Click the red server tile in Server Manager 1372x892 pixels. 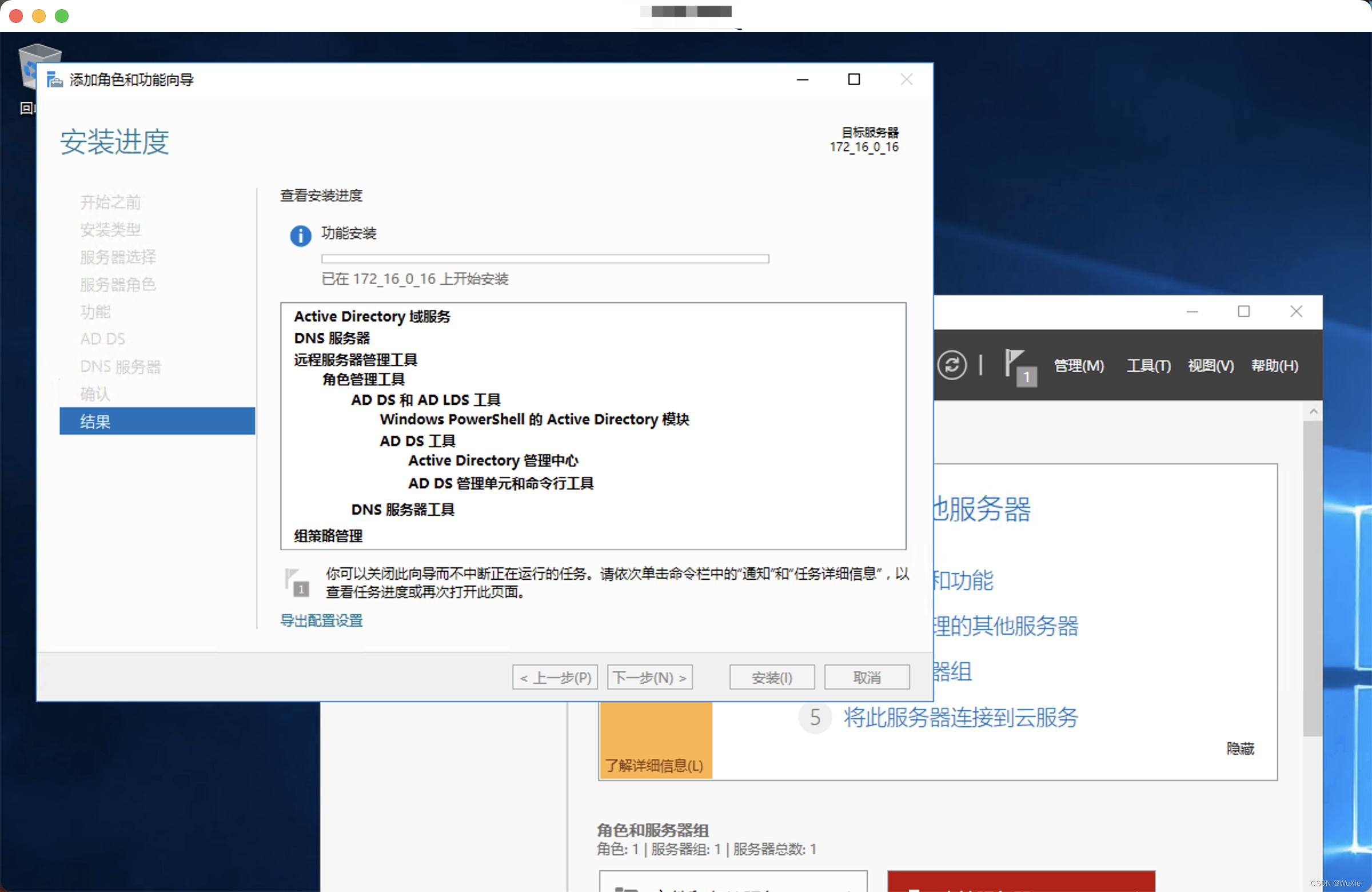1021,881
